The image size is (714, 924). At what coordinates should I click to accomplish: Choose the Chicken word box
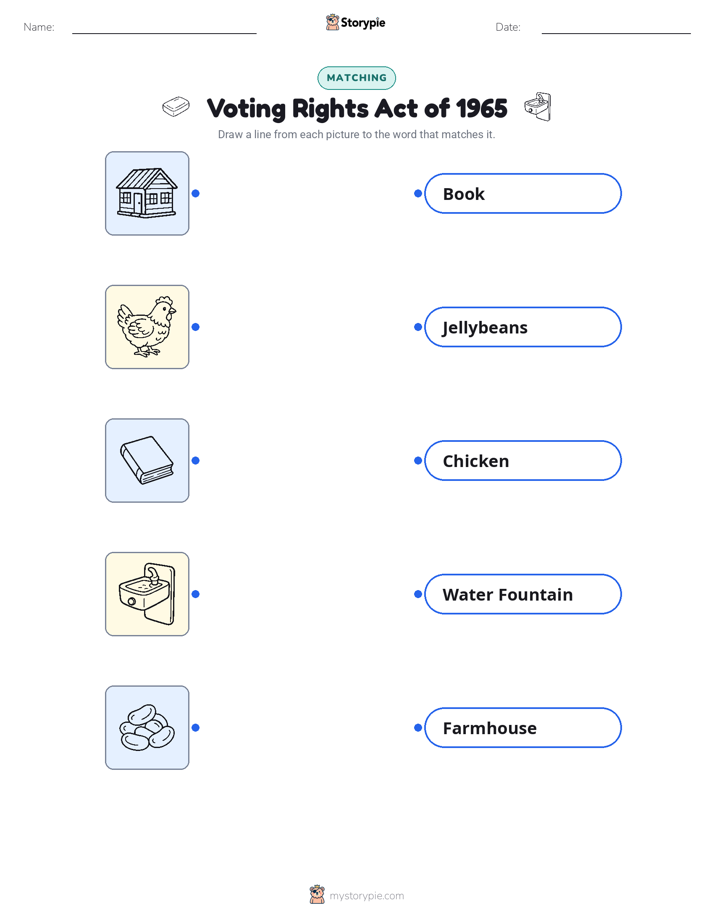tap(523, 460)
